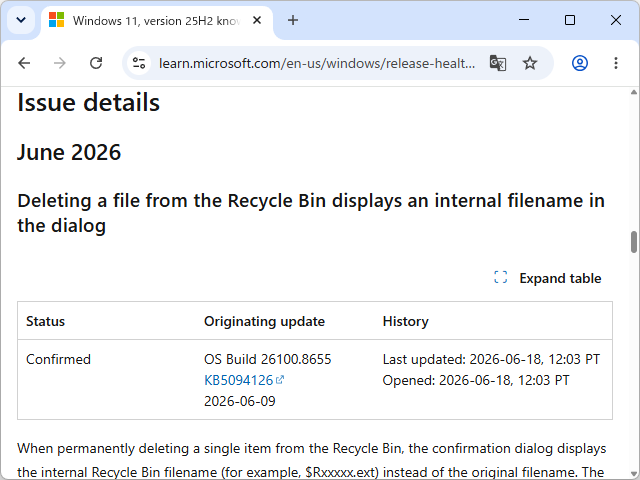Open a new tab with plus button

pos(293,20)
